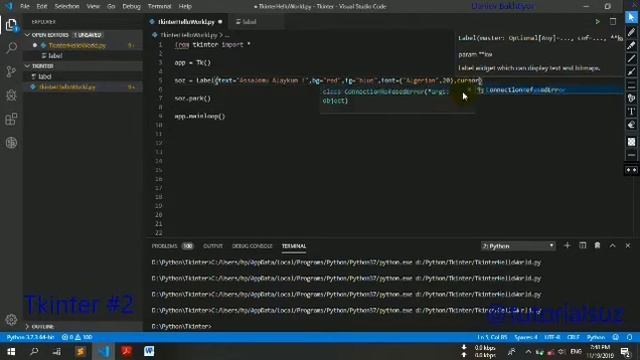Open the label file under Open Editors
Image resolution: width=640 pixels, height=360 pixels.
pyautogui.click(x=83, y=56)
